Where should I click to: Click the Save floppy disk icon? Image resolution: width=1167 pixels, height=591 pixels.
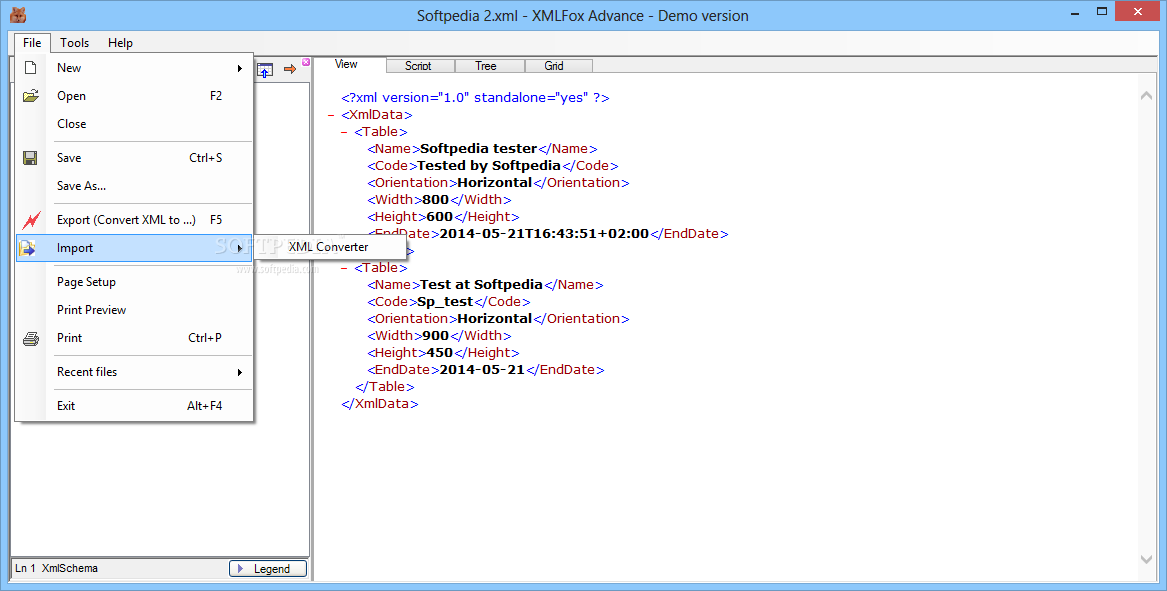pyautogui.click(x=30, y=158)
